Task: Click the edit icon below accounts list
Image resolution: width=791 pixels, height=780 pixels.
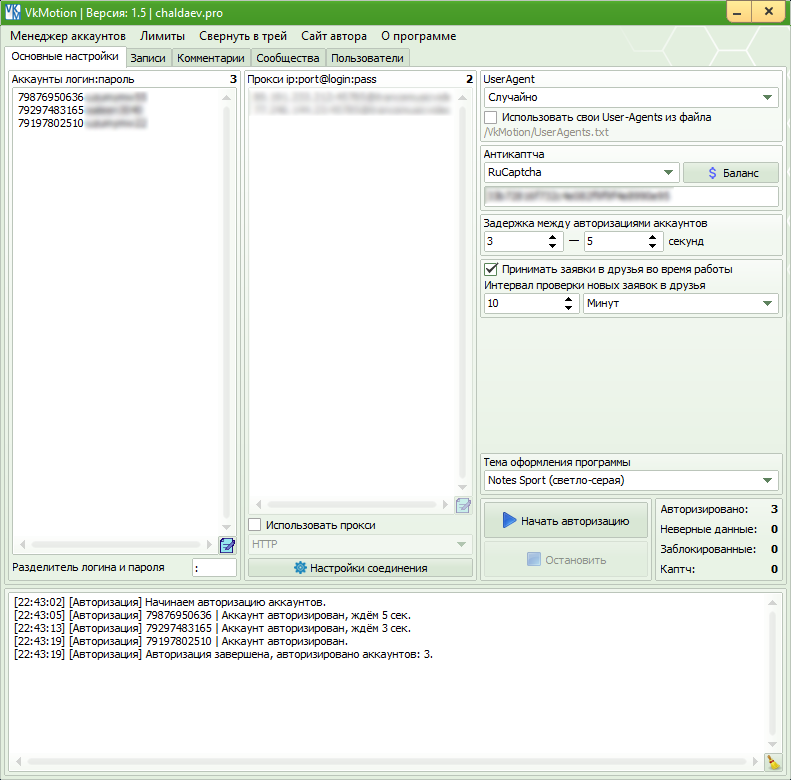Action: [x=227, y=545]
